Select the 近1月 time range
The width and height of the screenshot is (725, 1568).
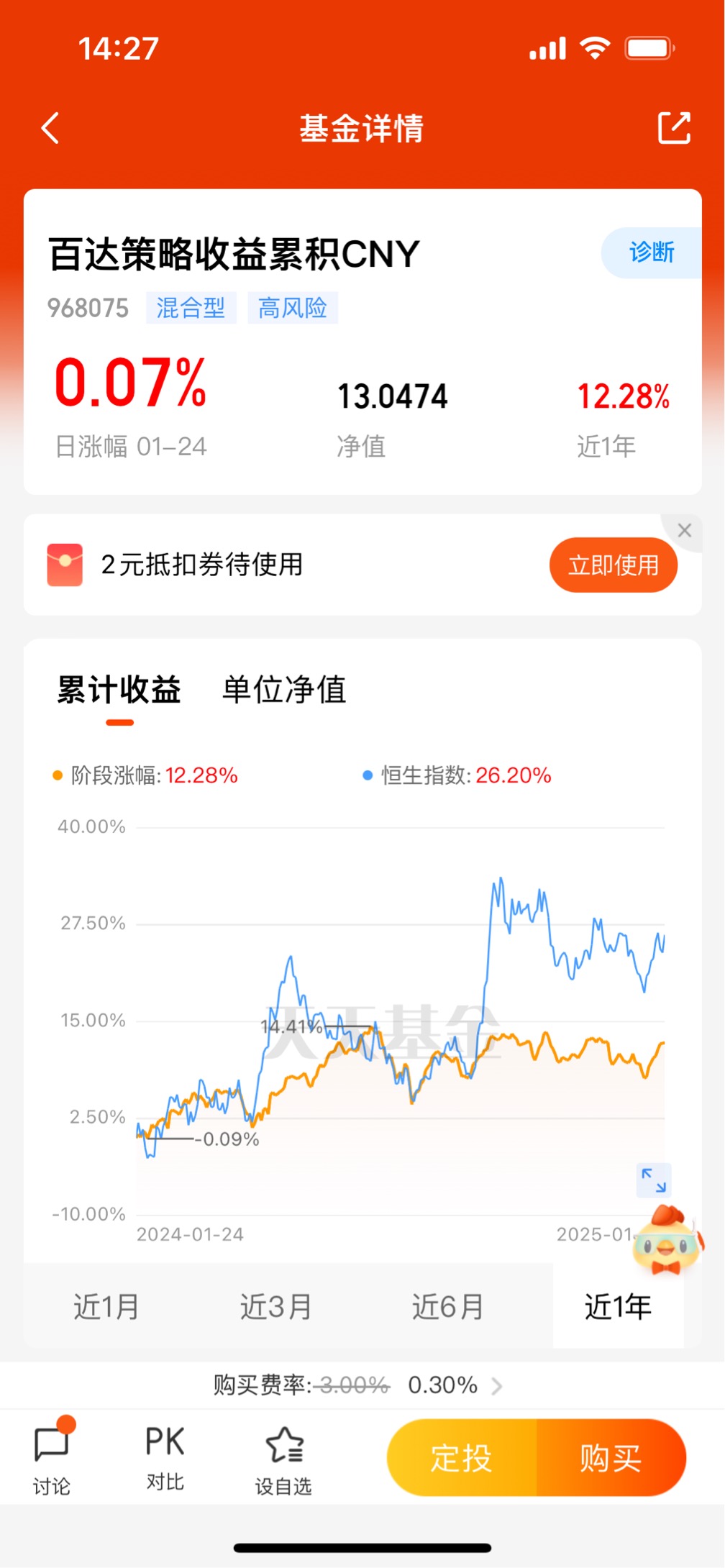[x=106, y=1306]
